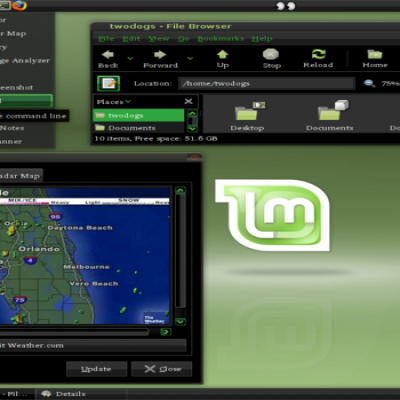Viewport: 400px width, 400px height.
Task: Select the Analyzer menu entry
Action: pos(27,60)
